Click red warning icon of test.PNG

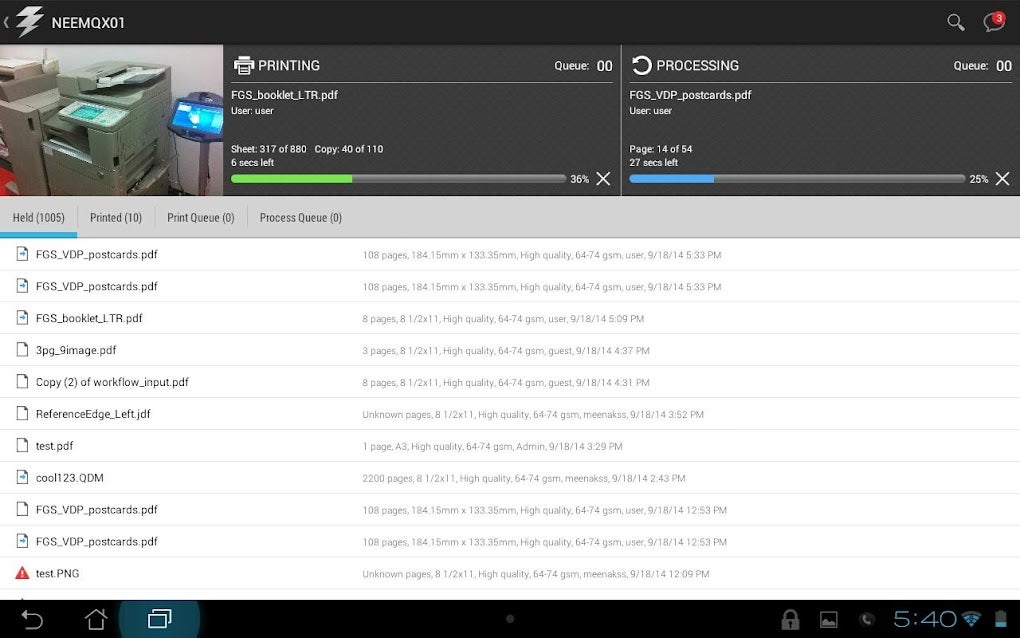tap(22, 573)
